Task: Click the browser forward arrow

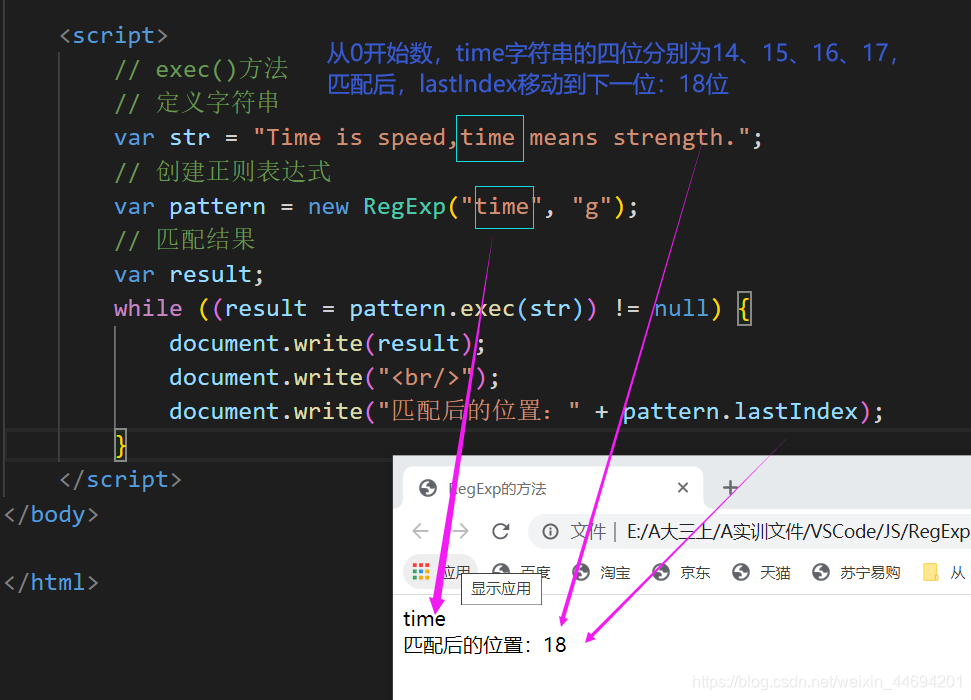Action: point(460,531)
